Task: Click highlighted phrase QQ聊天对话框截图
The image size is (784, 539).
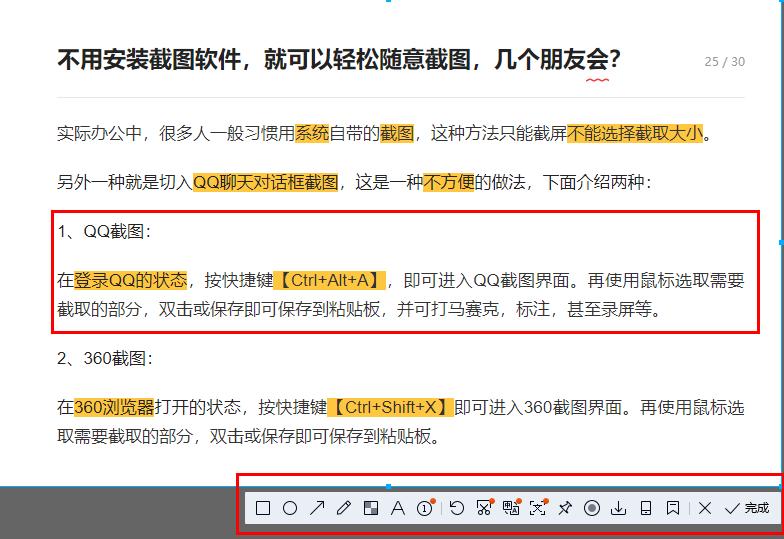Action: point(266,182)
